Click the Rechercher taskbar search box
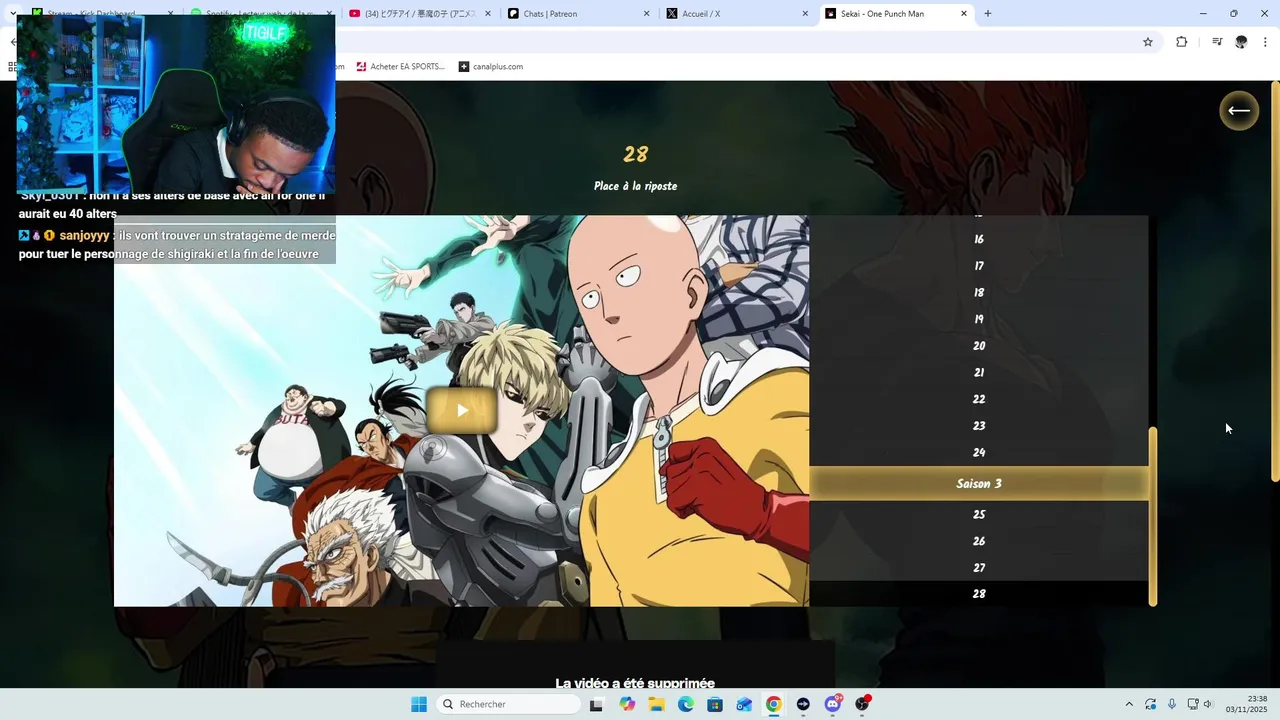Viewport: 1280px width, 720px height. 508,704
